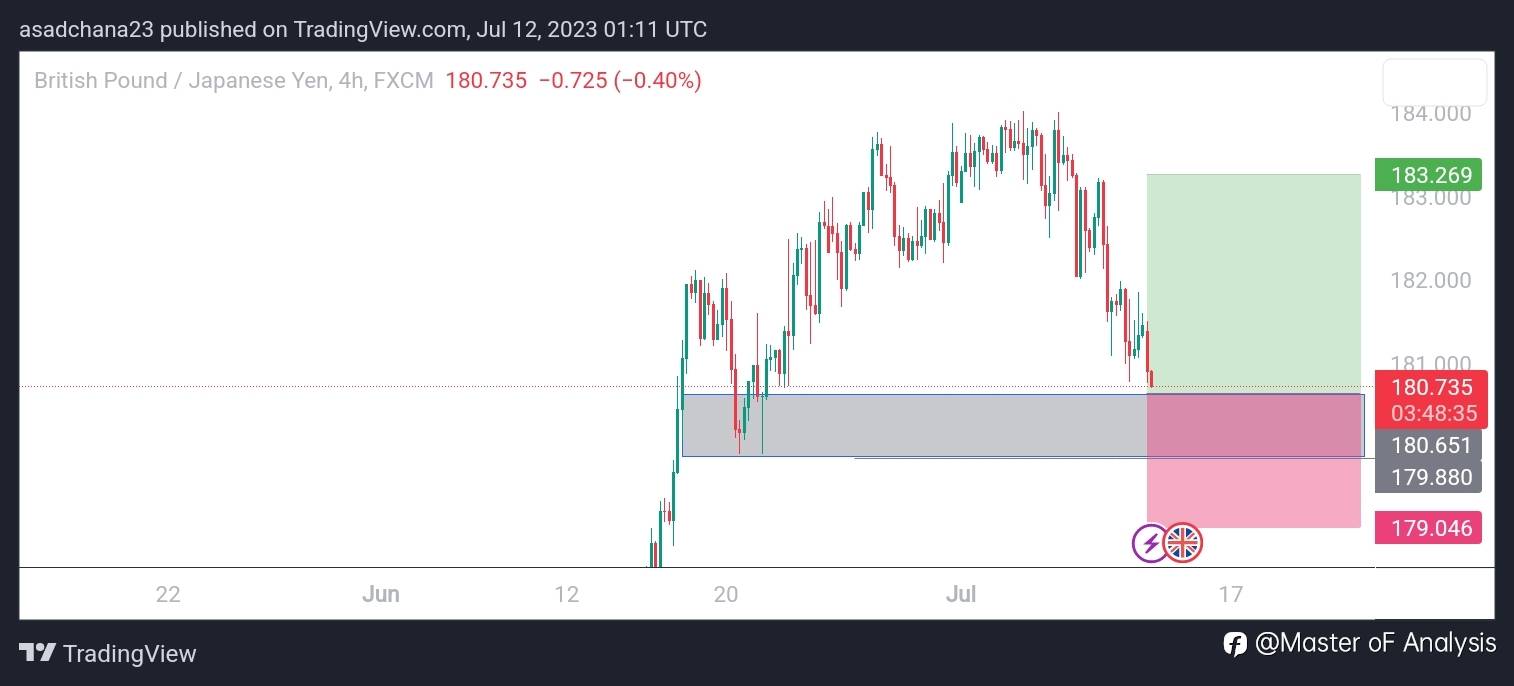The height and width of the screenshot is (686, 1514).
Task: Select the gray support zone rectangle
Action: (x=900, y=426)
